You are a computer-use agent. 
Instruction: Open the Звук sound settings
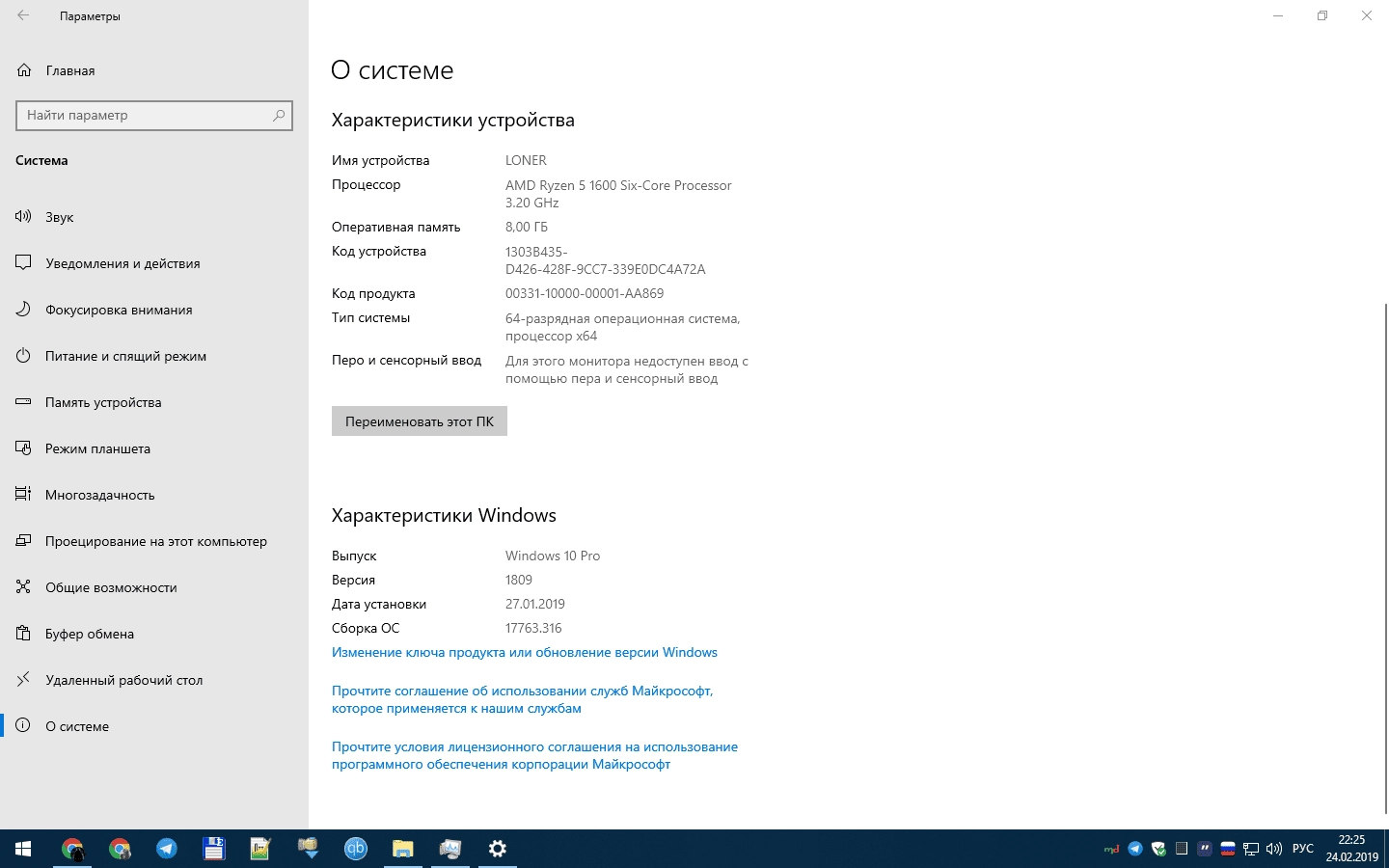point(154,217)
